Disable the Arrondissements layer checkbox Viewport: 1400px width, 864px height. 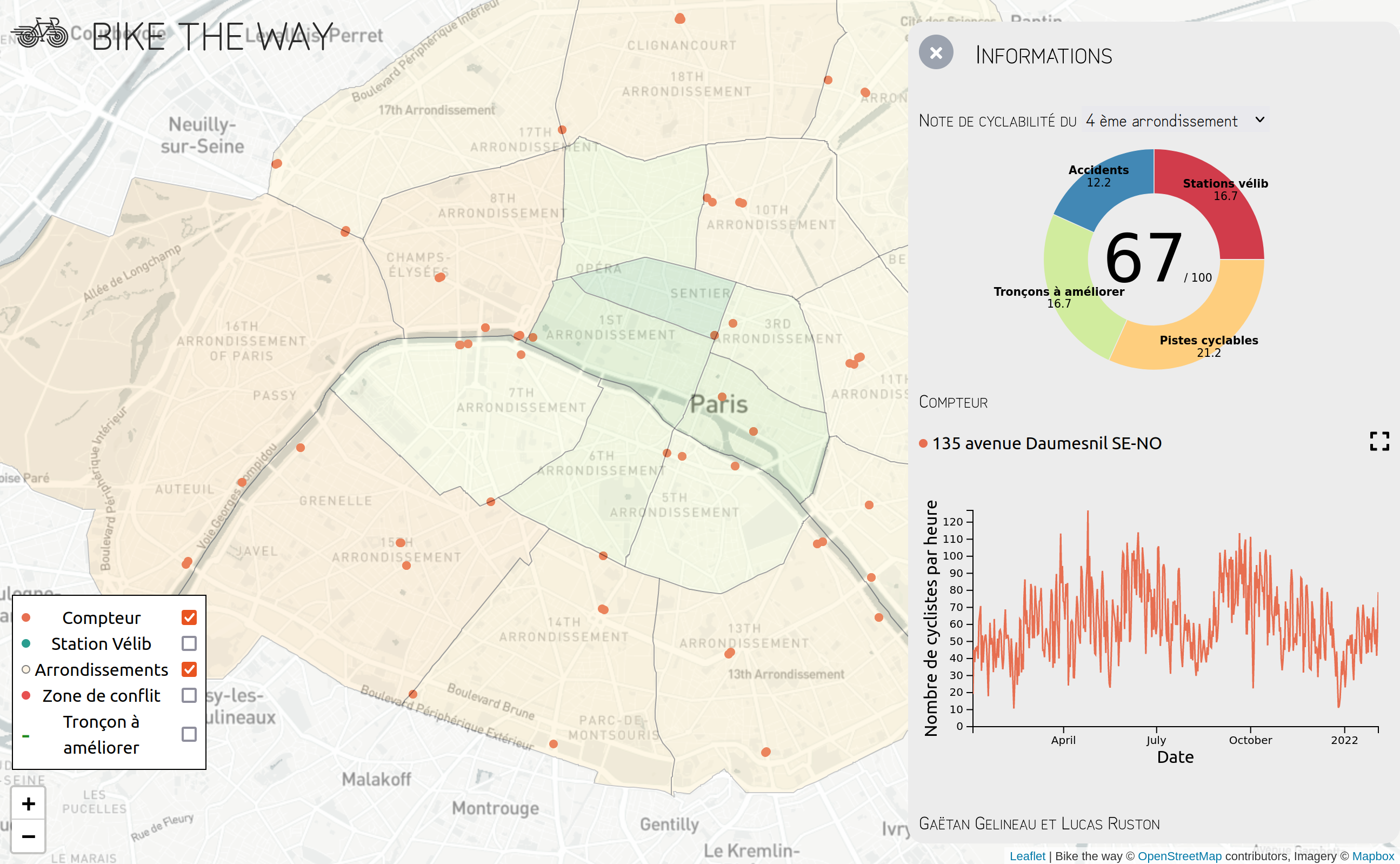coord(189,669)
